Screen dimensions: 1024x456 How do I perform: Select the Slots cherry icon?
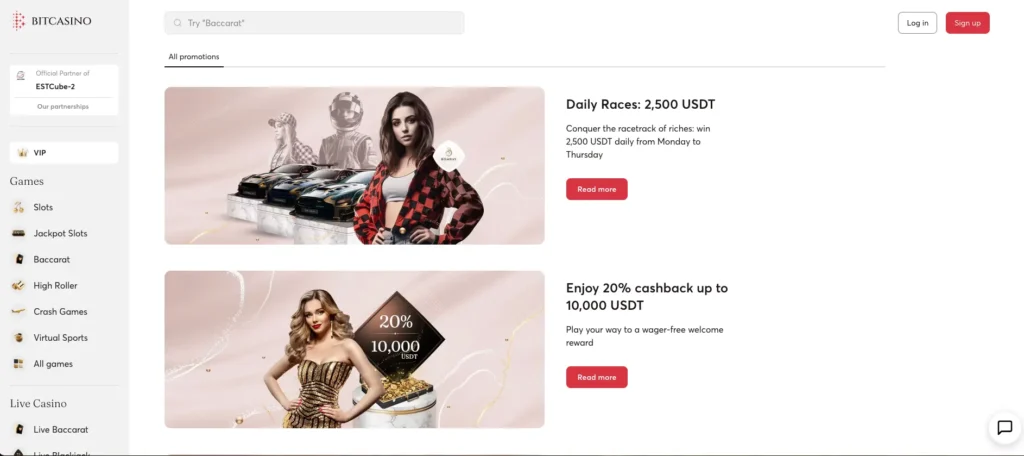[x=19, y=208]
